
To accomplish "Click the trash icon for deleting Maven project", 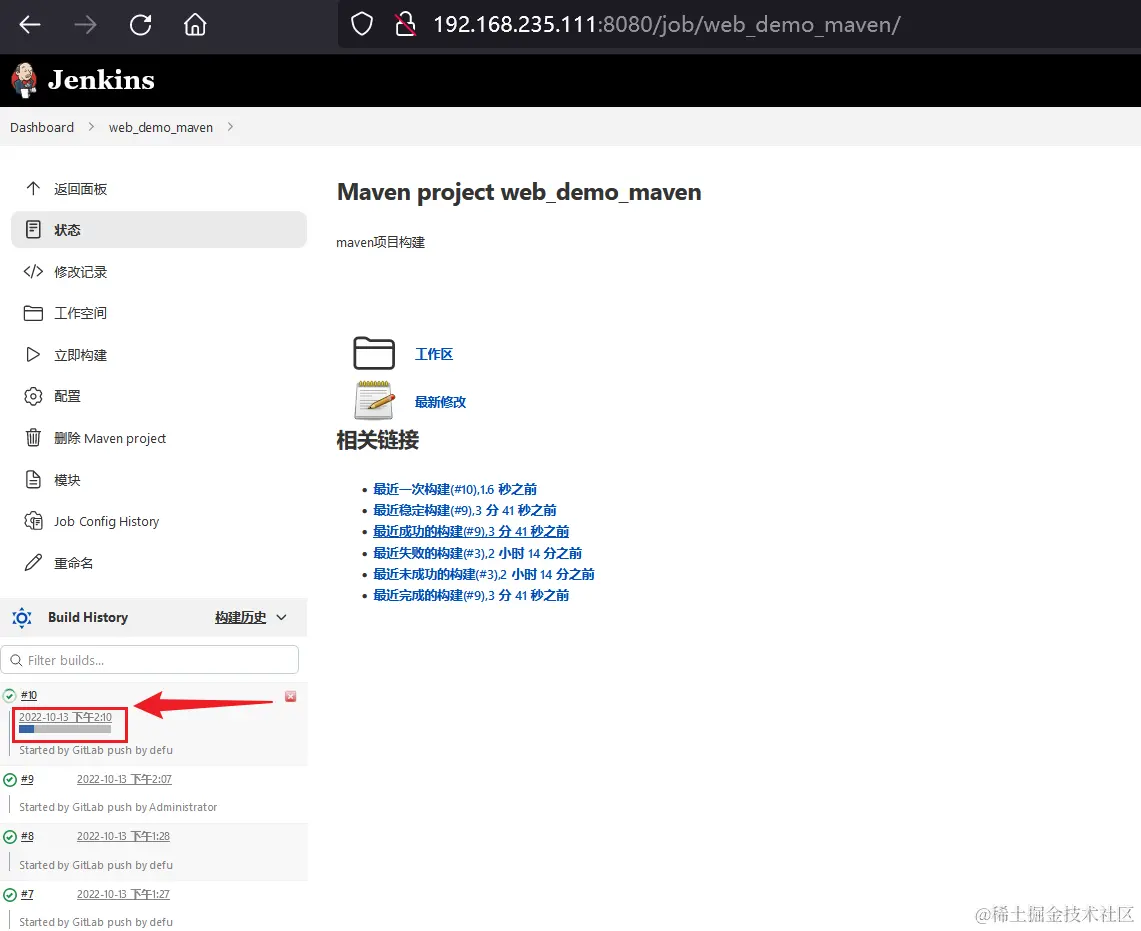I will click(33, 437).
